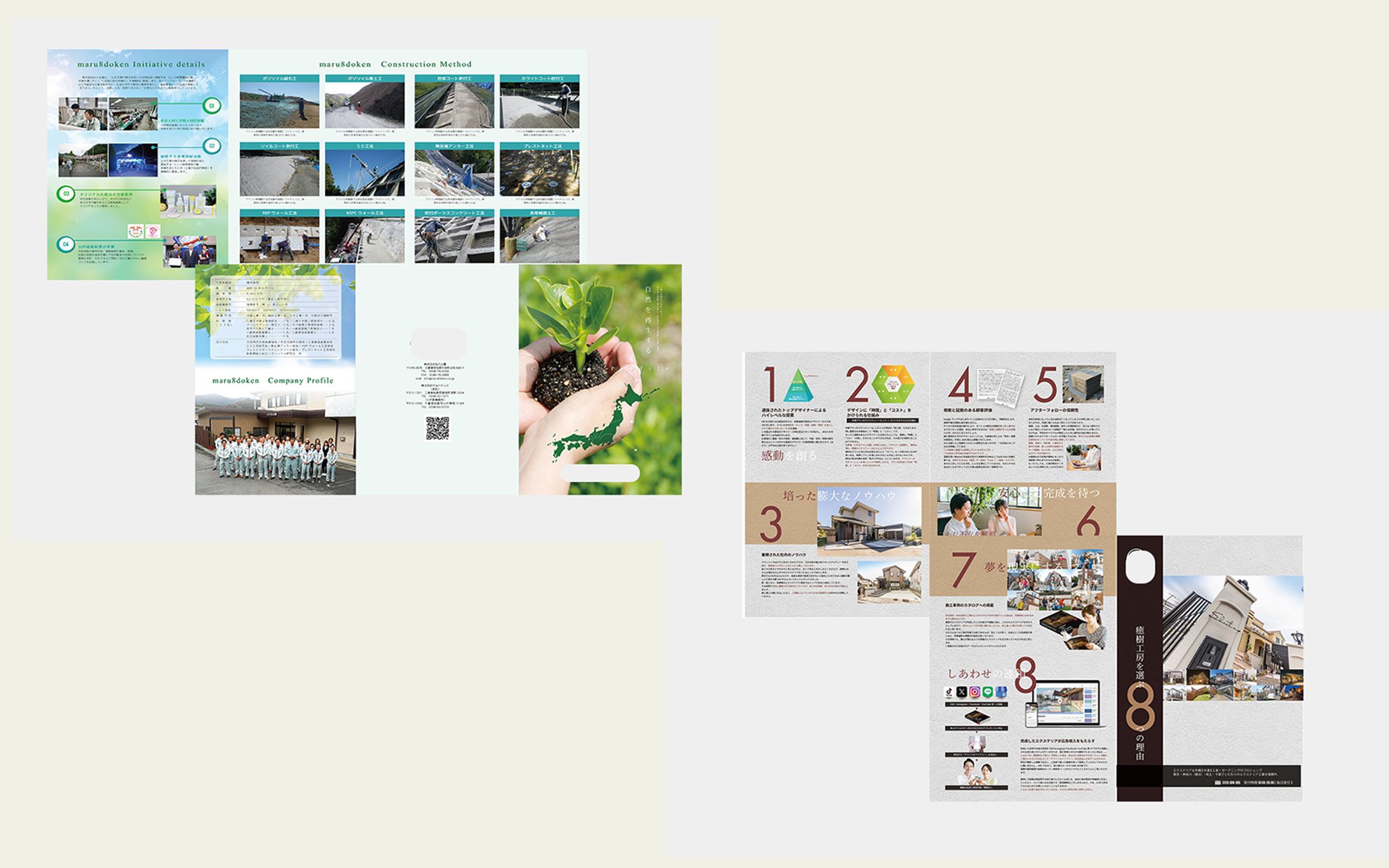
Task: Click the circled 04 marker
Action: coord(66,244)
